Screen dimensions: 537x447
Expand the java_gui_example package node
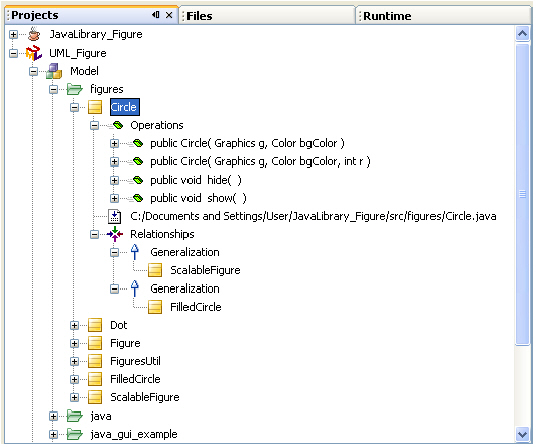click(53, 435)
